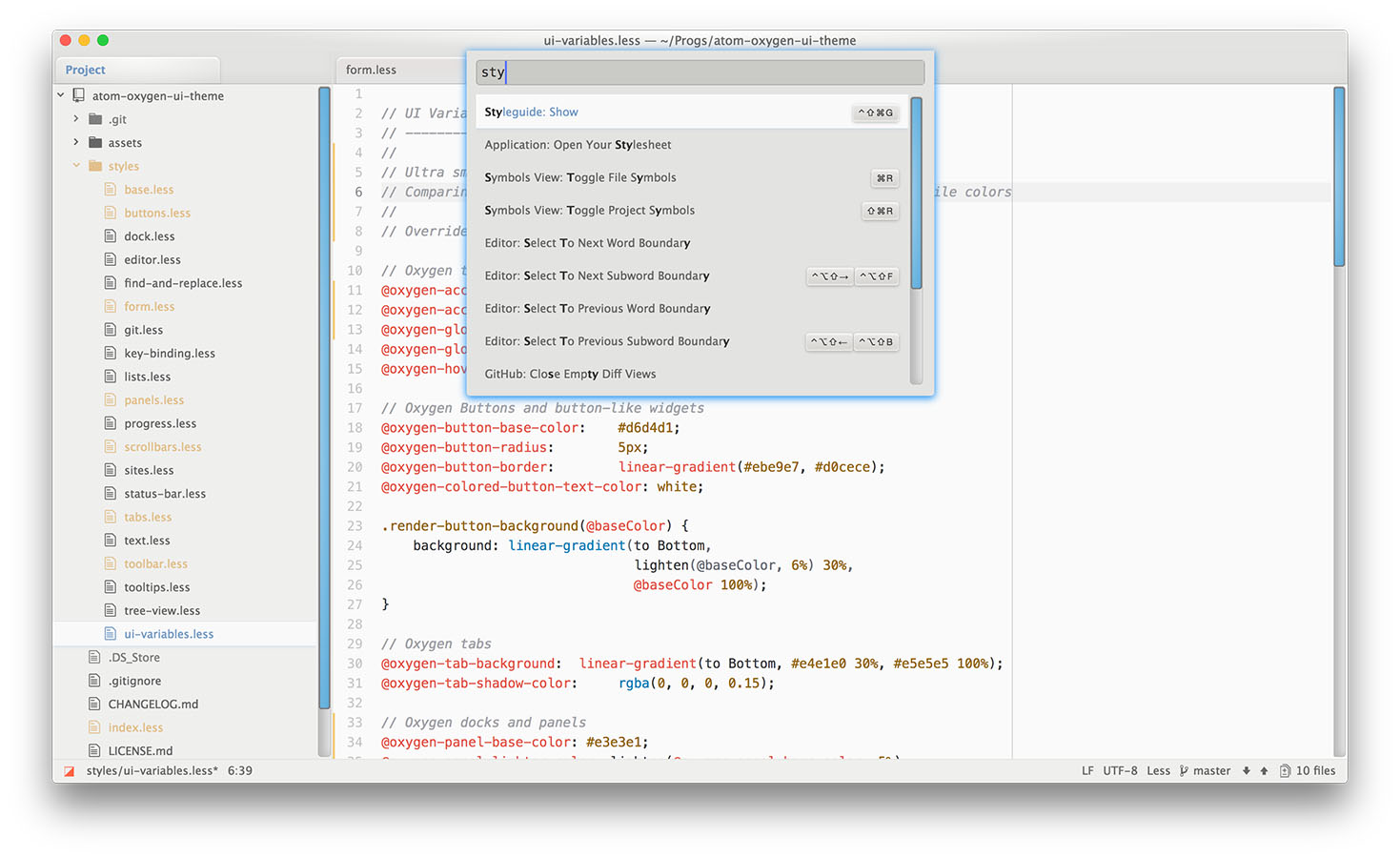Screen dimensions: 1400x858
Task: Click the master branch label
Action: tap(1211, 771)
